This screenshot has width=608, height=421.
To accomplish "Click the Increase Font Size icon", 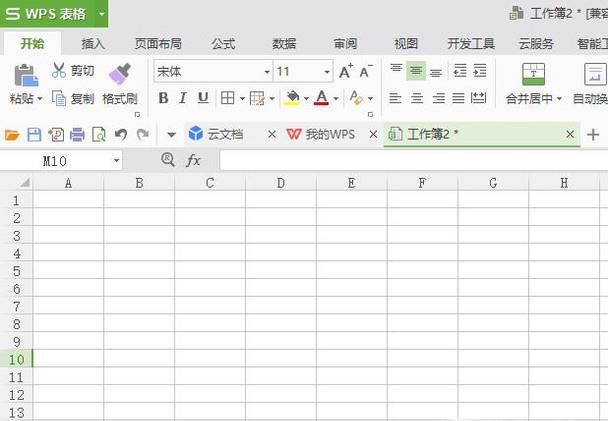I will [346, 71].
